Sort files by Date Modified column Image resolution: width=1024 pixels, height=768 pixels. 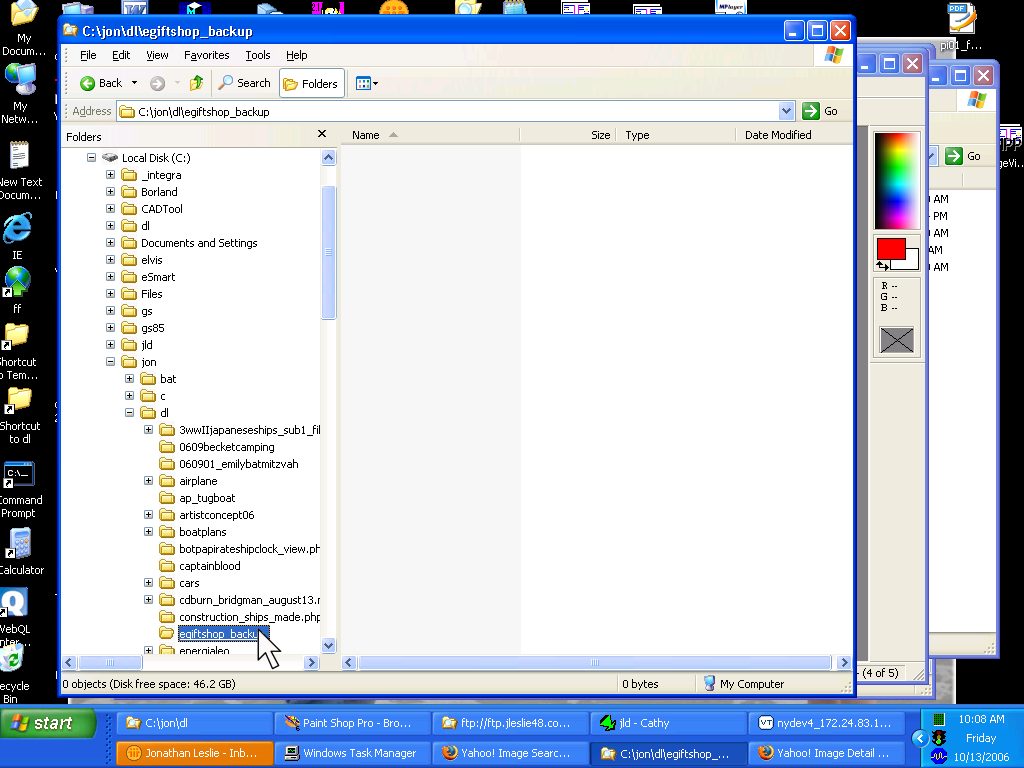778,135
